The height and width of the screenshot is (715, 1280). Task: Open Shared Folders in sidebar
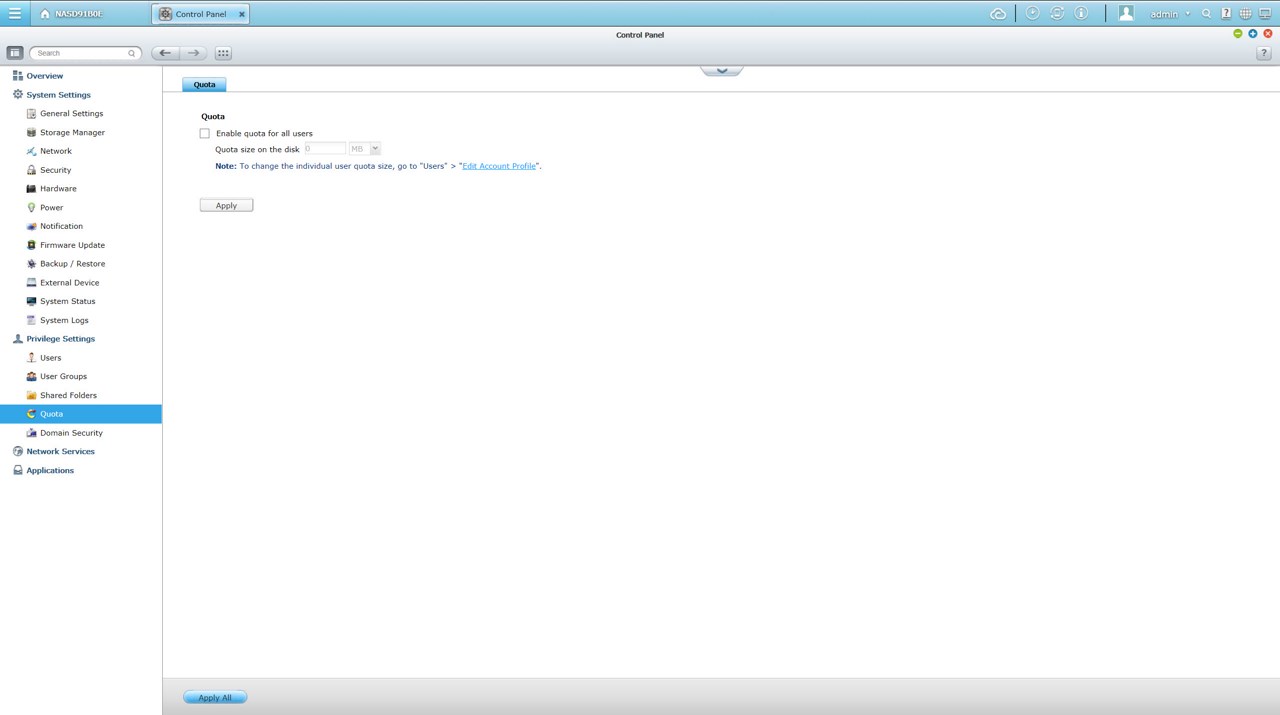[x=68, y=395]
